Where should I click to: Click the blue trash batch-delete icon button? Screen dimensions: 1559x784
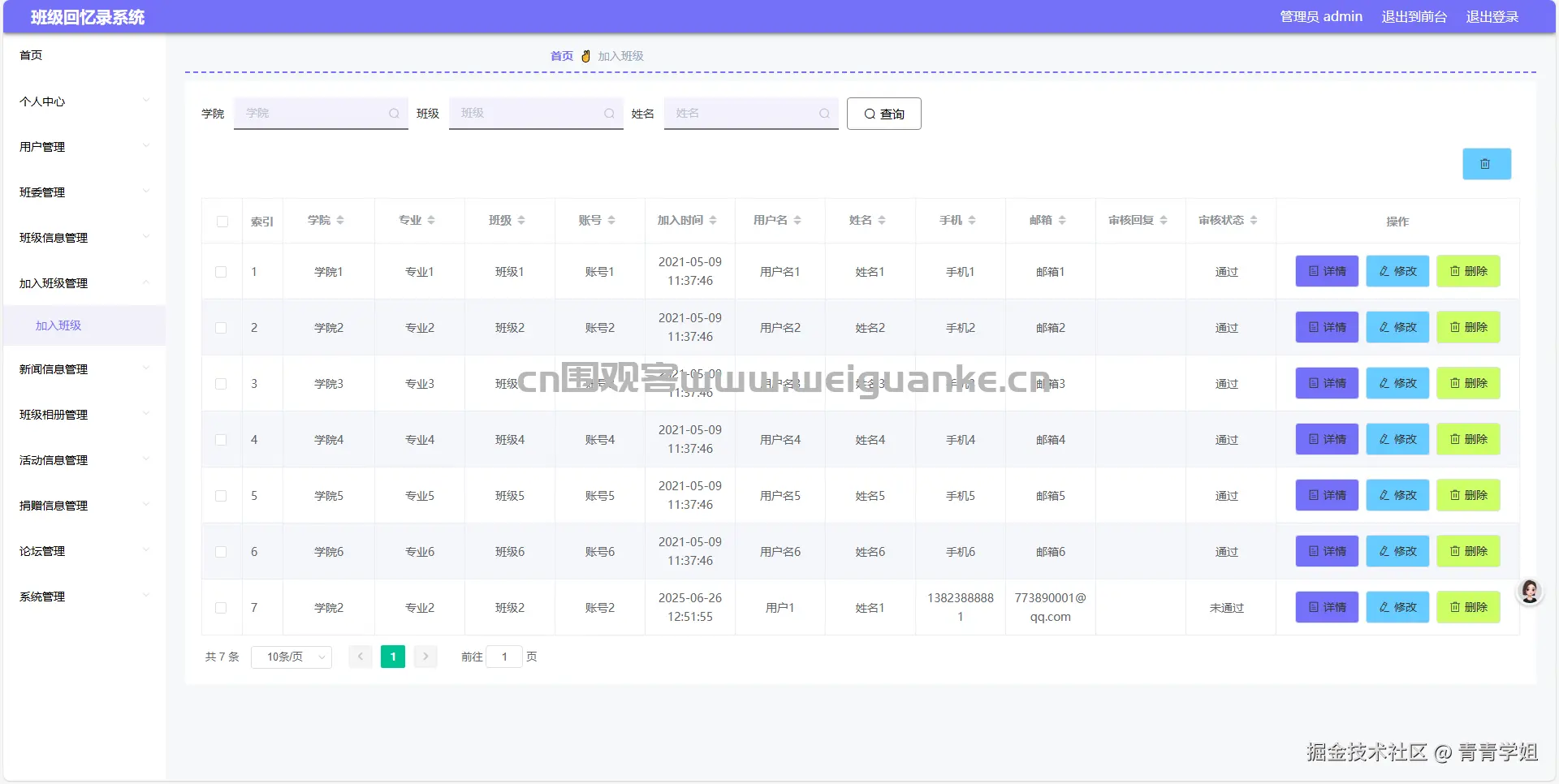point(1487,164)
